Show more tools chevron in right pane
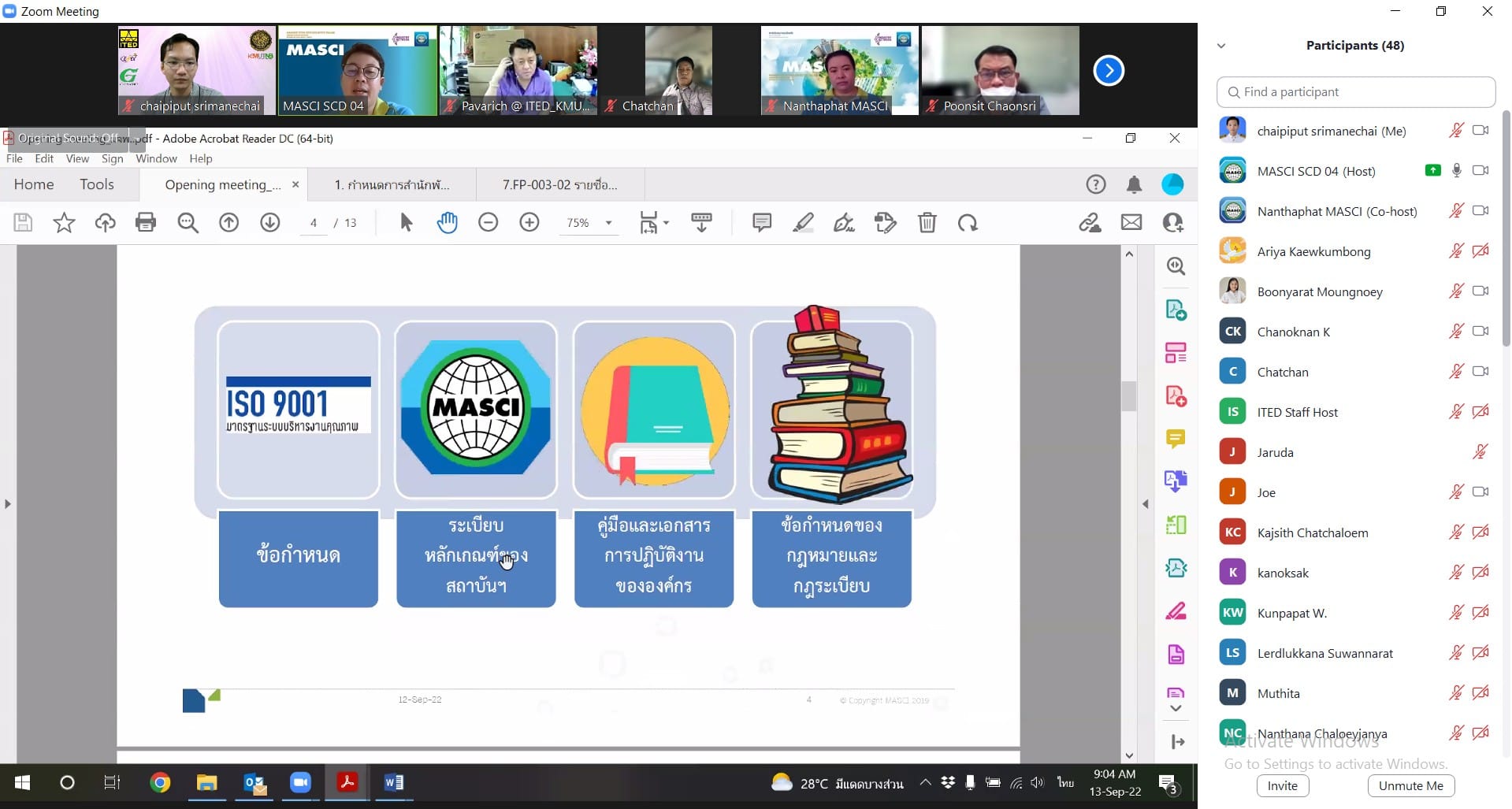This screenshot has height=809, width=1512. pyautogui.click(x=1176, y=708)
